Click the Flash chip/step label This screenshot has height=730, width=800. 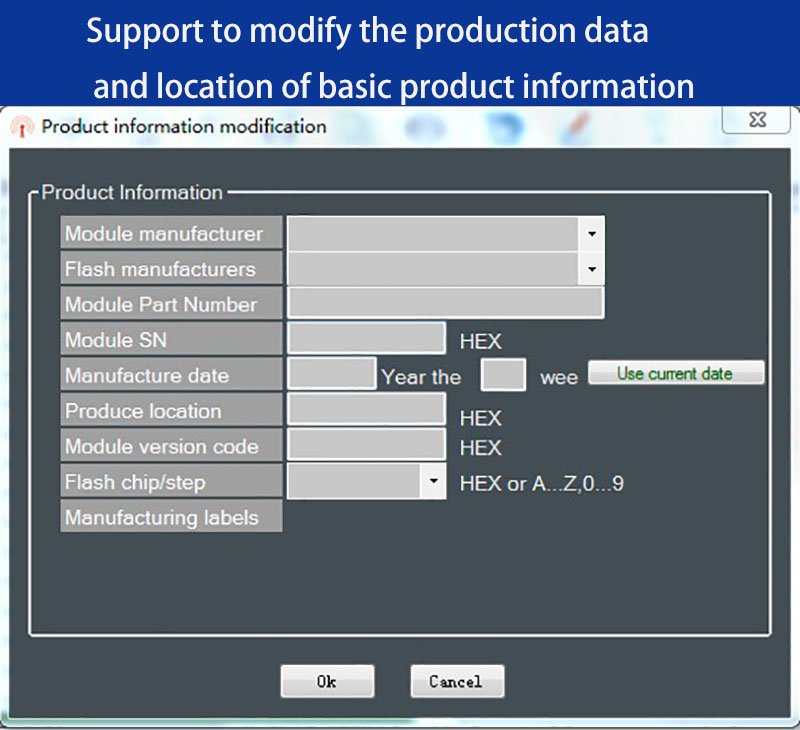pos(171,481)
